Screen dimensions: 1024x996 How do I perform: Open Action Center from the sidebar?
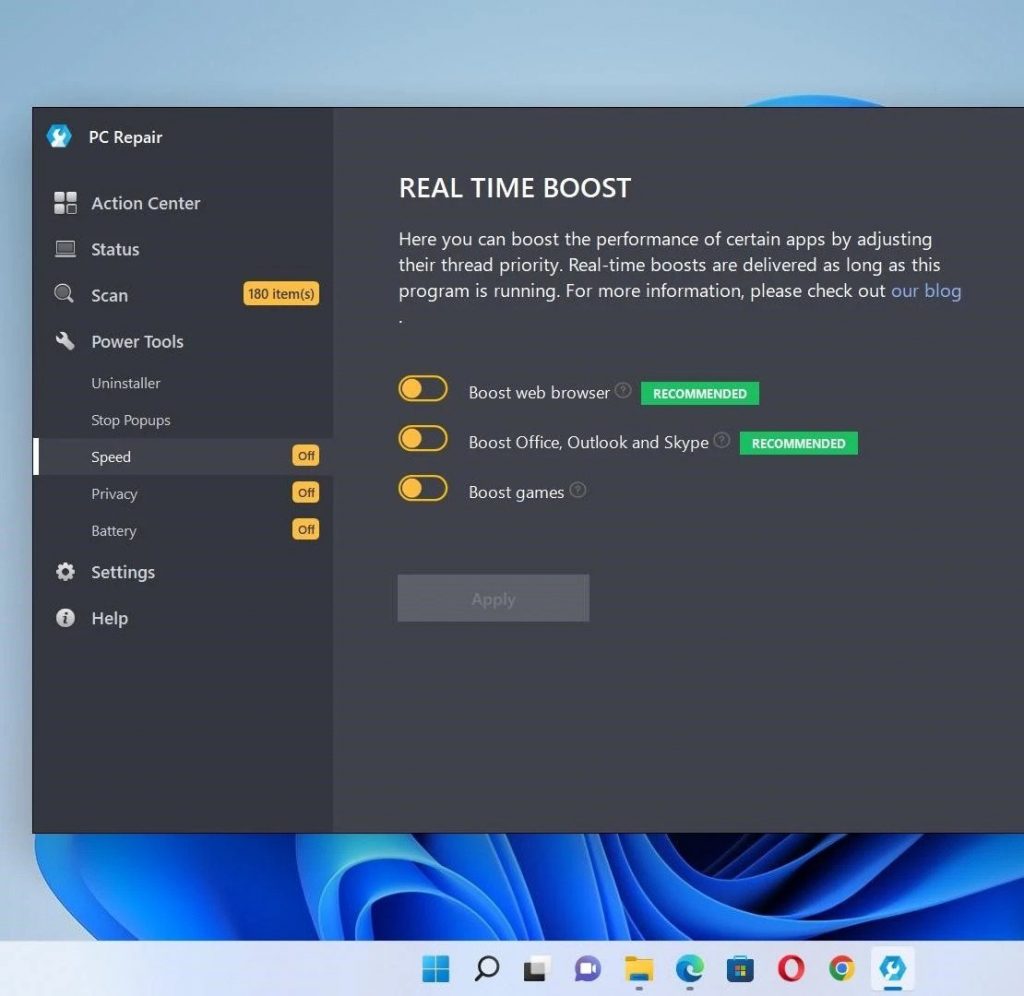click(145, 203)
